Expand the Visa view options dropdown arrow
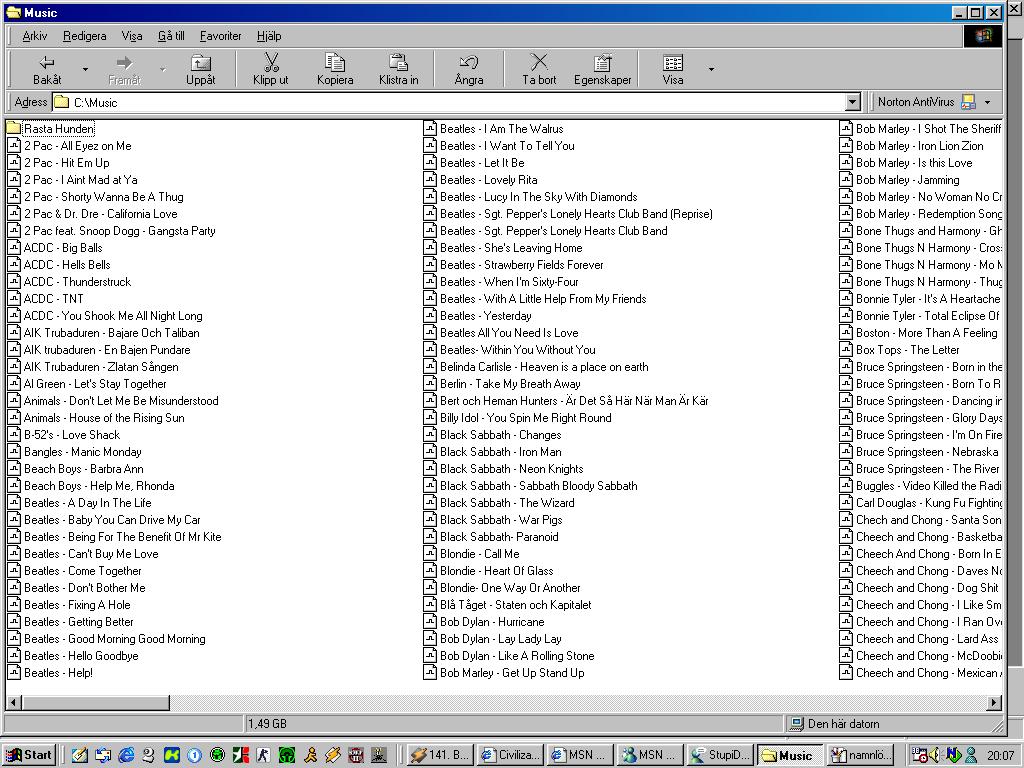 [x=711, y=69]
